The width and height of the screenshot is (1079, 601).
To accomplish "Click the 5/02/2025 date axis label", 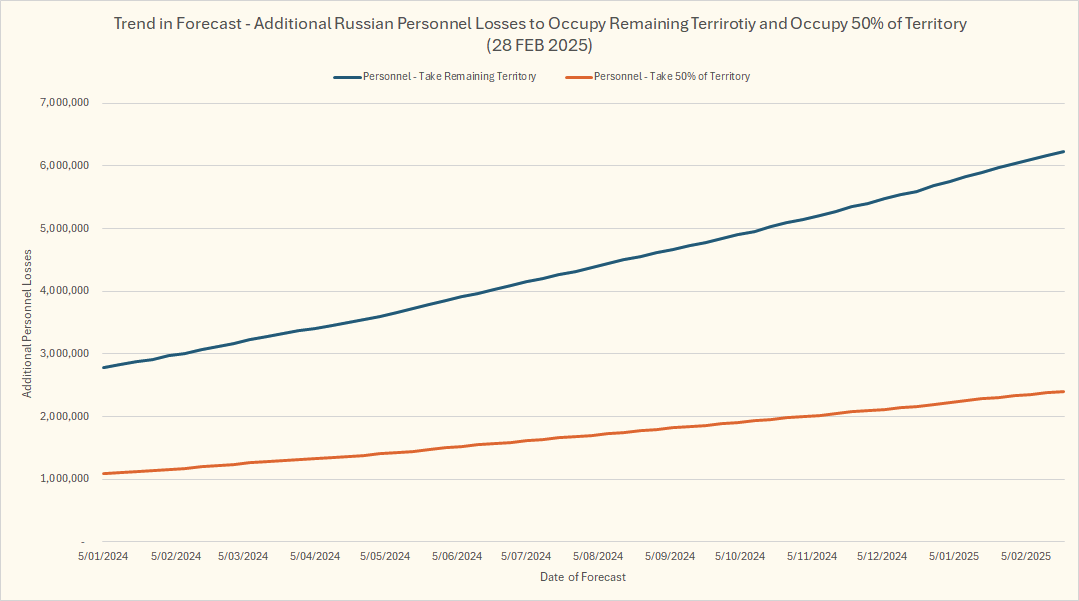I will (x=1025, y=556).
